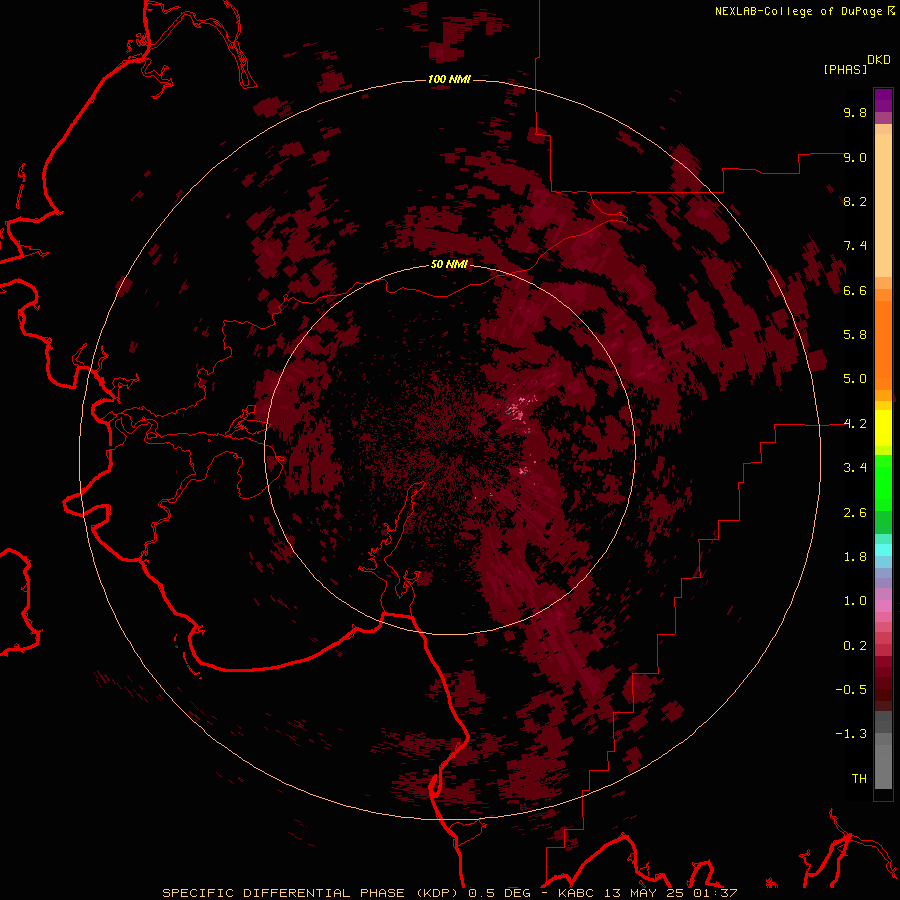Viewport: 900px width, 900px height.
Task: Select the 9.0 legend value
Action: coord(855,157)
